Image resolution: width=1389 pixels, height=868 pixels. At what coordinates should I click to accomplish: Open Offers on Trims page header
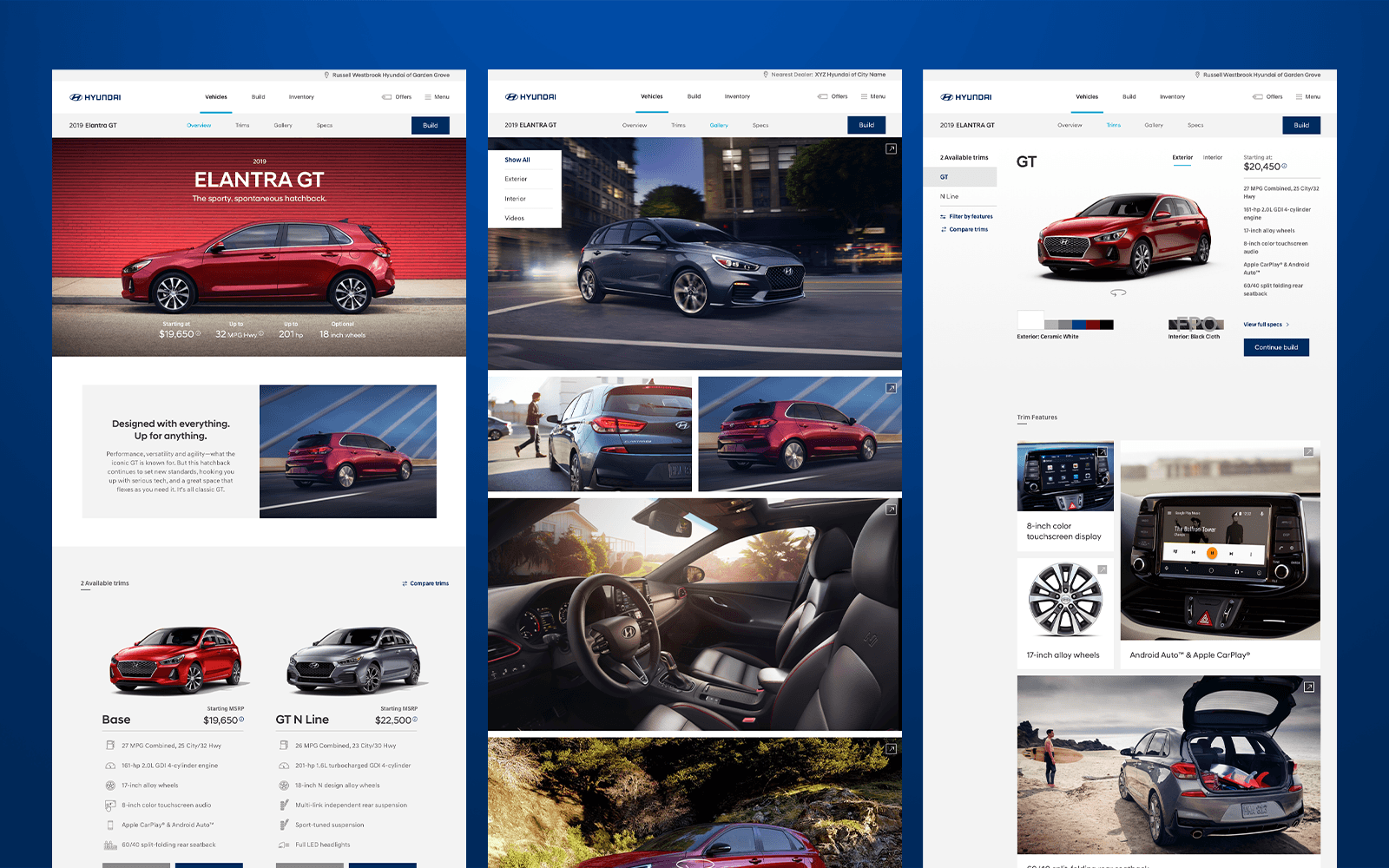coord(1267,97)
